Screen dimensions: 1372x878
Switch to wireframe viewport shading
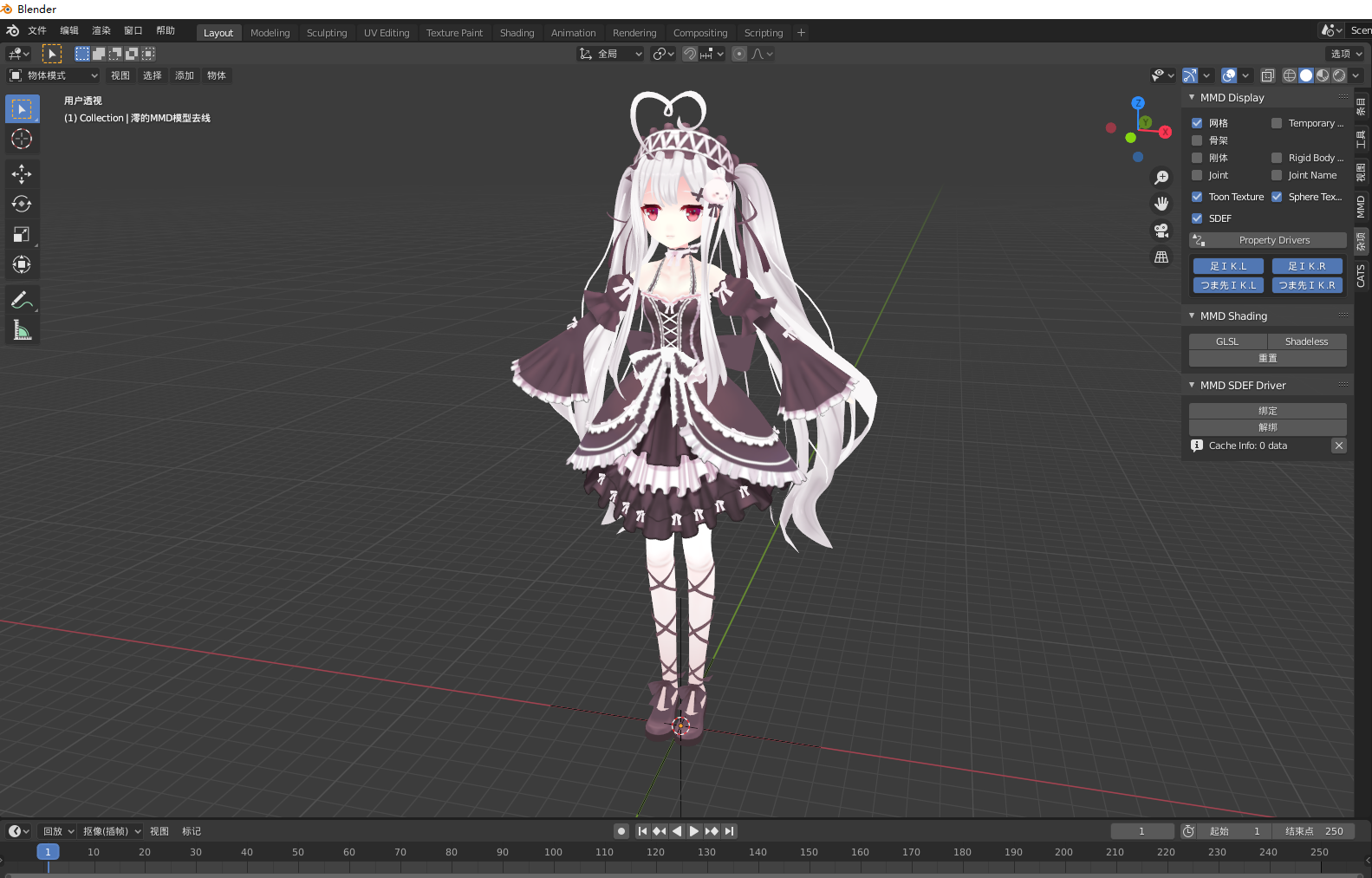[1290, 75]
